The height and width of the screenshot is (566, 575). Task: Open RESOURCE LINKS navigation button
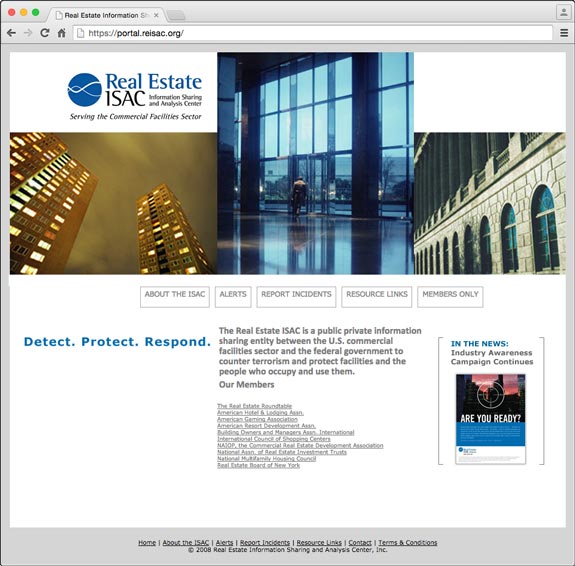pyautogui.click(x=377, y=296)
